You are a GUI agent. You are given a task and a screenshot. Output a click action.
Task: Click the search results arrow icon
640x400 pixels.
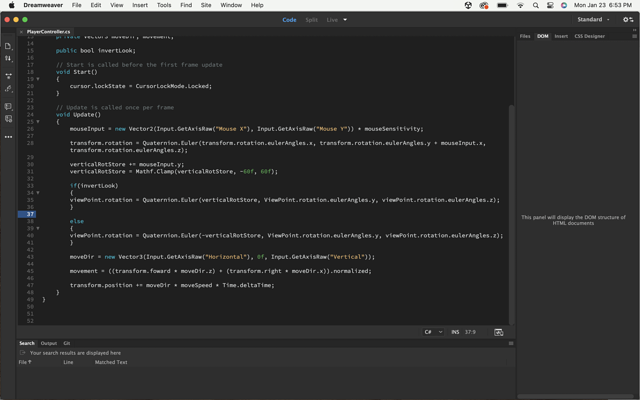[x=22, y=353]
